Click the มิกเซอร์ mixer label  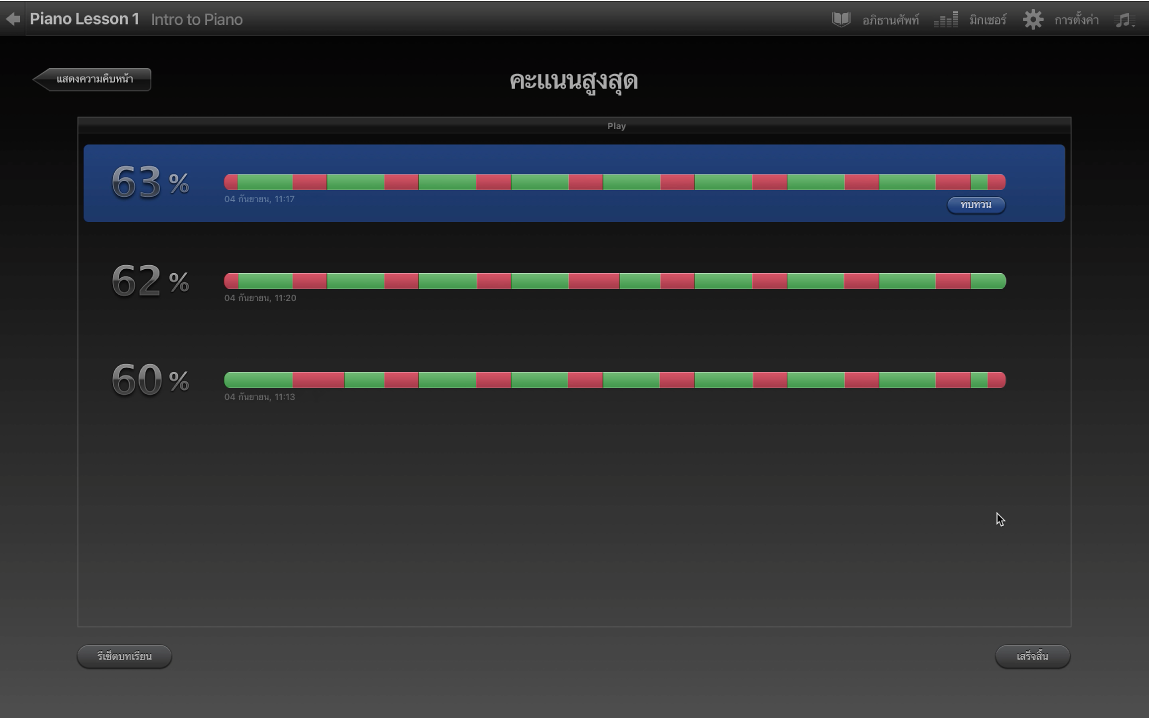(x=988, y=20)
